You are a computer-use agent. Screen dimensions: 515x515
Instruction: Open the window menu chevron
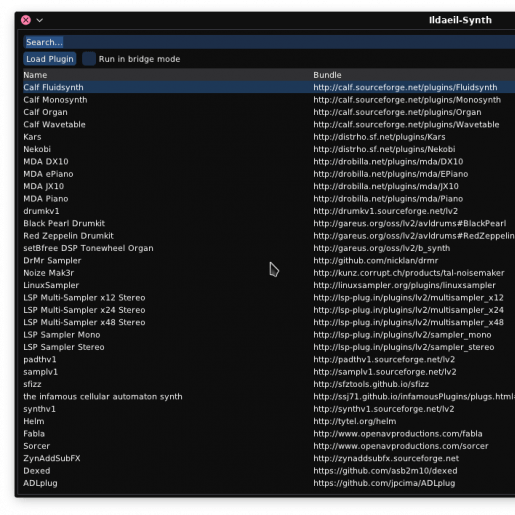pyautogui.click(x=40, y=20)
